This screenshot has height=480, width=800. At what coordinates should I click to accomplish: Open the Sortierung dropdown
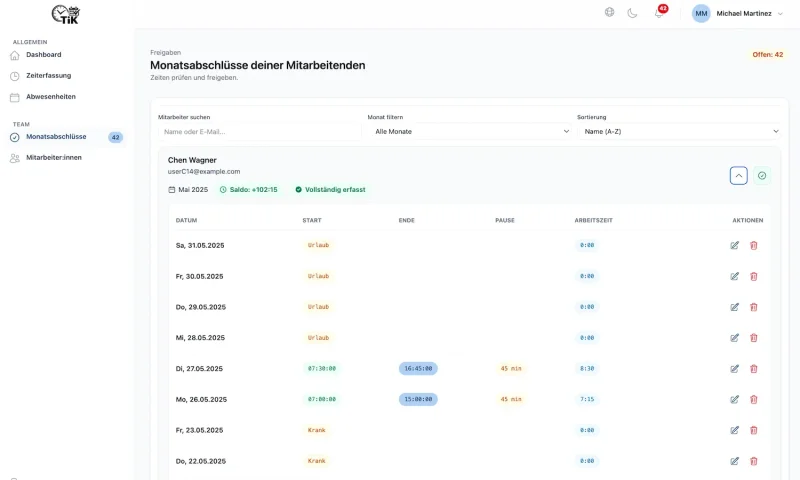[678, 131]
